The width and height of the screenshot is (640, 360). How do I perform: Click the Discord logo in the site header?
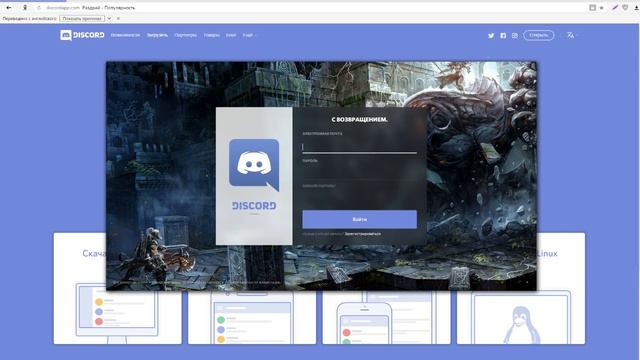(x=82, y=35)
